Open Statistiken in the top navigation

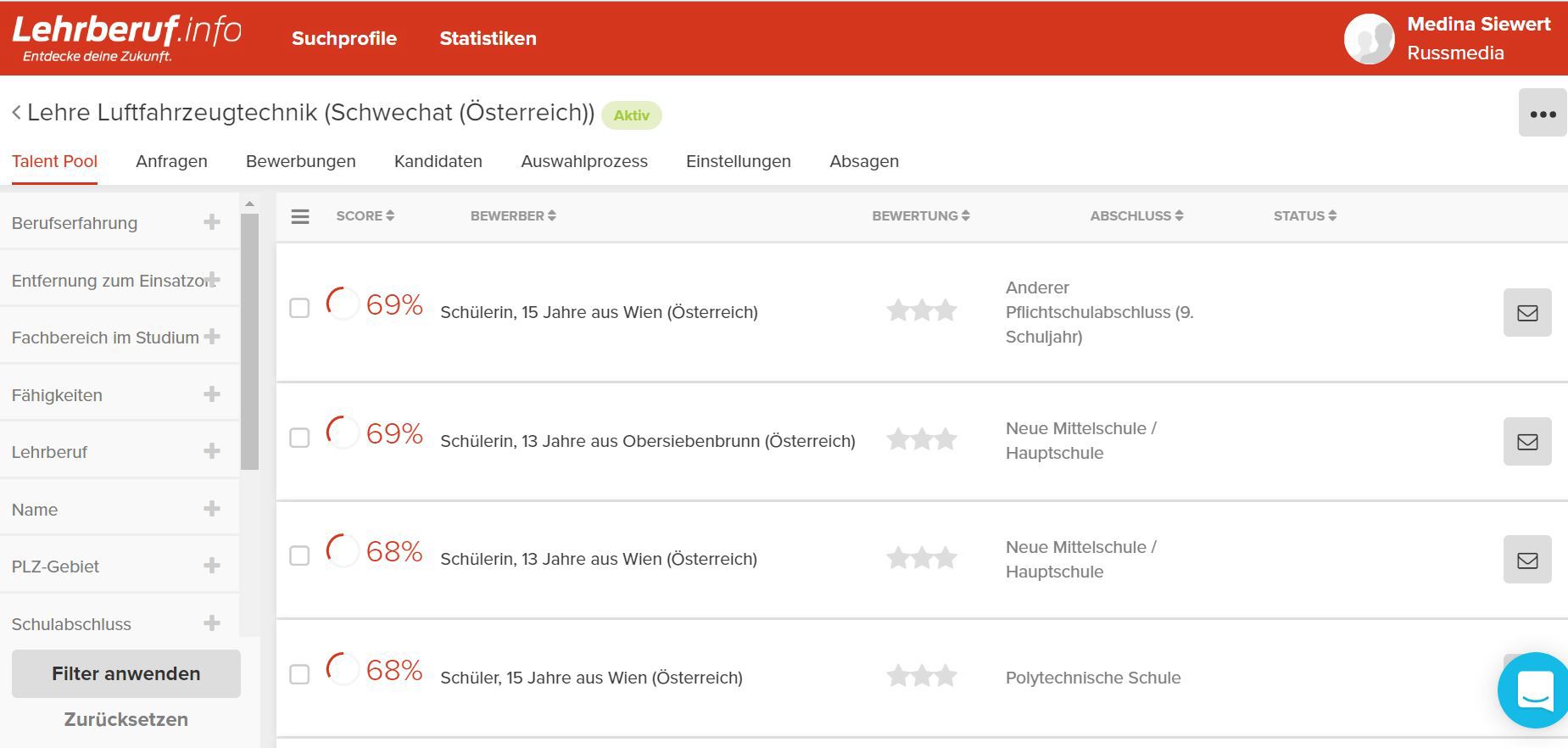488,38
